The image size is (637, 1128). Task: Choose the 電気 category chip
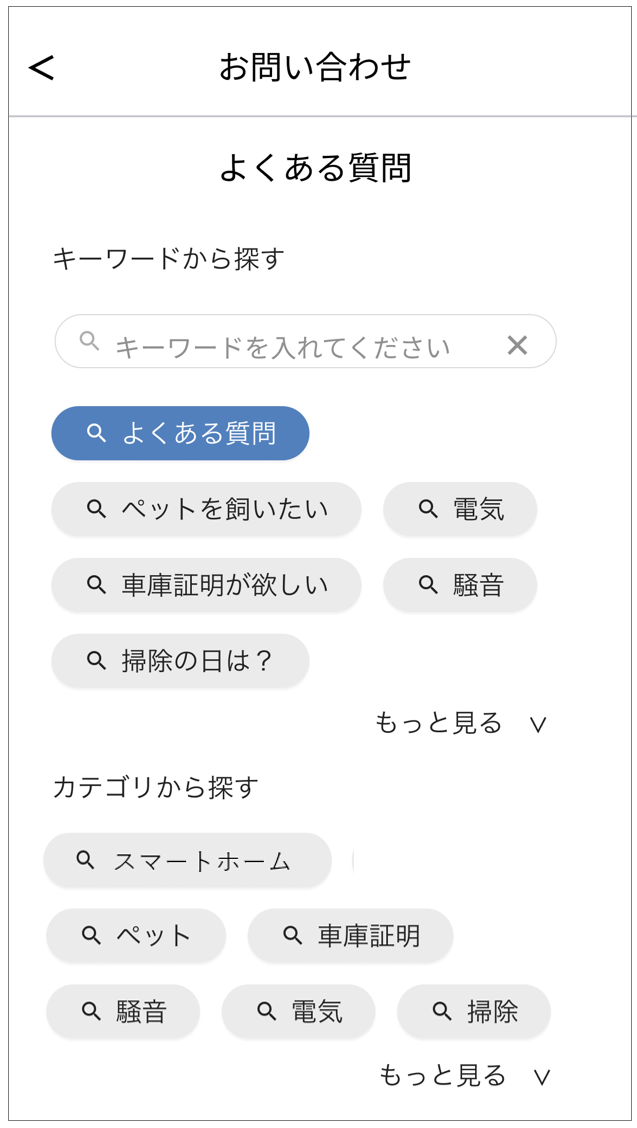(298, 1012)
